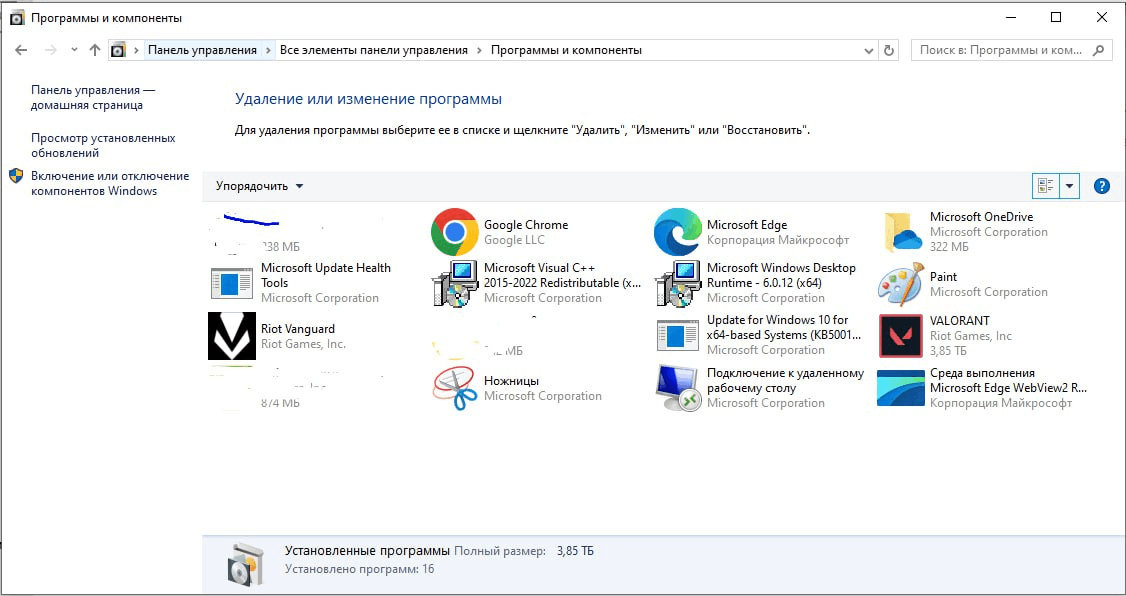Expand the chevron before Панель управления breadcrumb
1126x596 pixels.
(136, 50)
